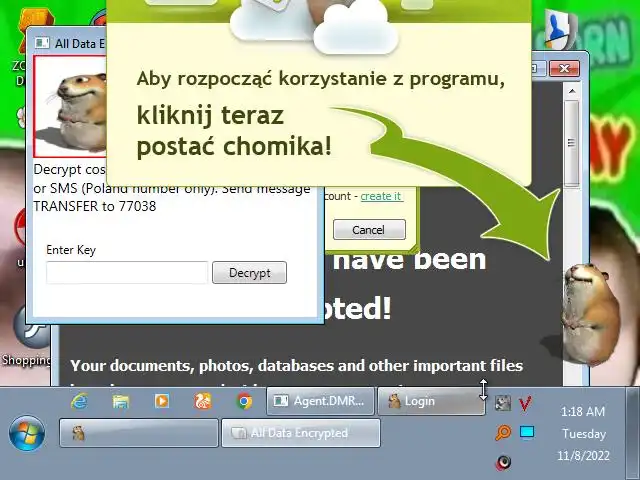
Task: Click the 'TRANSFER to 77038' text
Action: coord(95,207)
